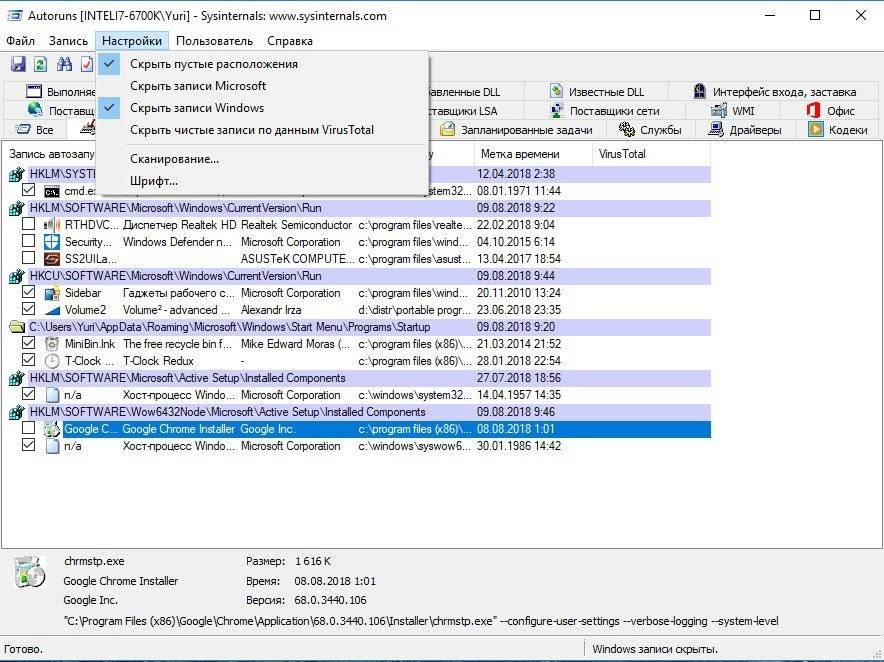This screenshot has width=884, height=662.
Task: Click the Sidebar gadgets entry icon
Action: pyautogui.click(x=51, y=293)
